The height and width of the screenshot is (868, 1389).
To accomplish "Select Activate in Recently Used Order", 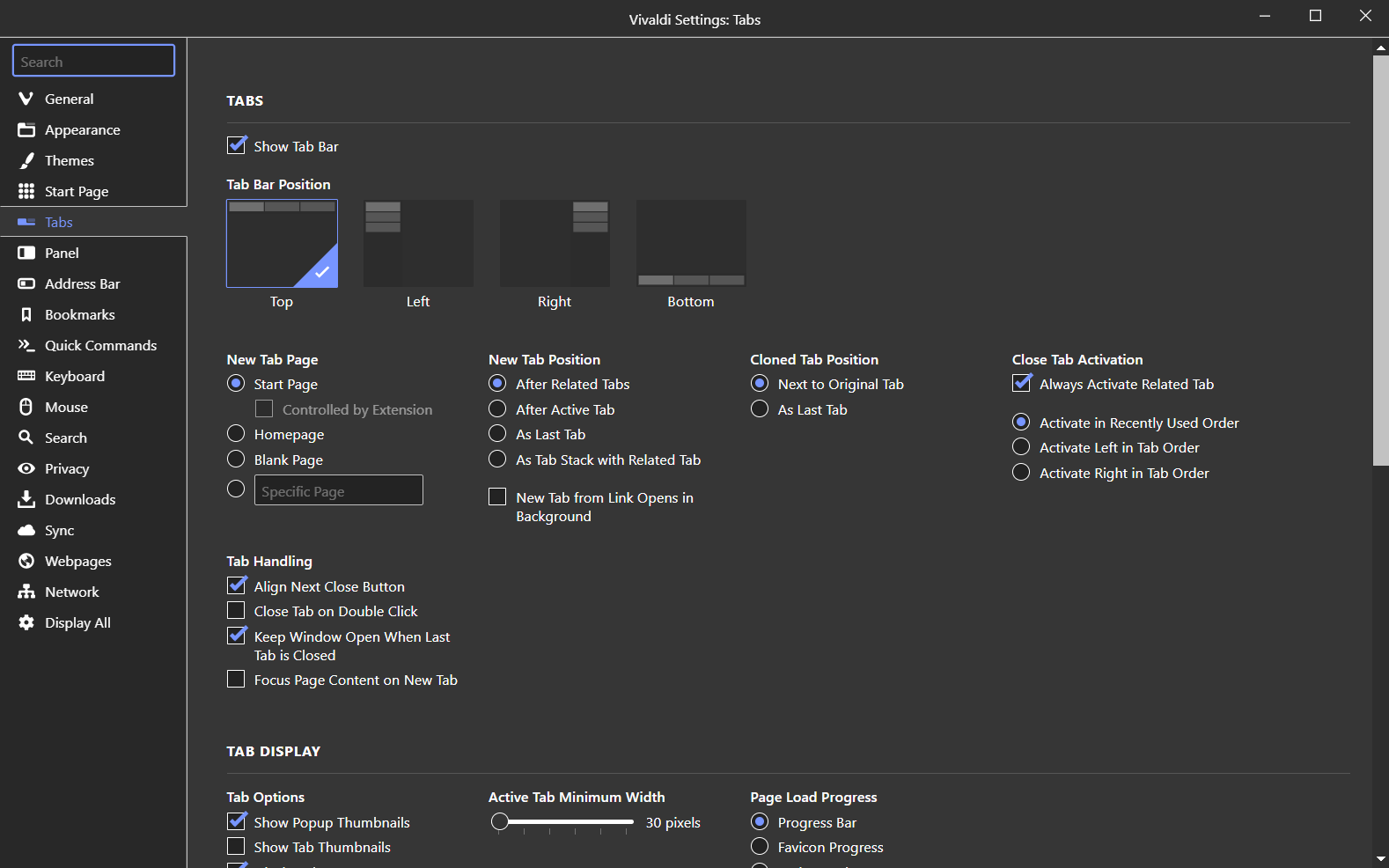I will coord(1021,422).
